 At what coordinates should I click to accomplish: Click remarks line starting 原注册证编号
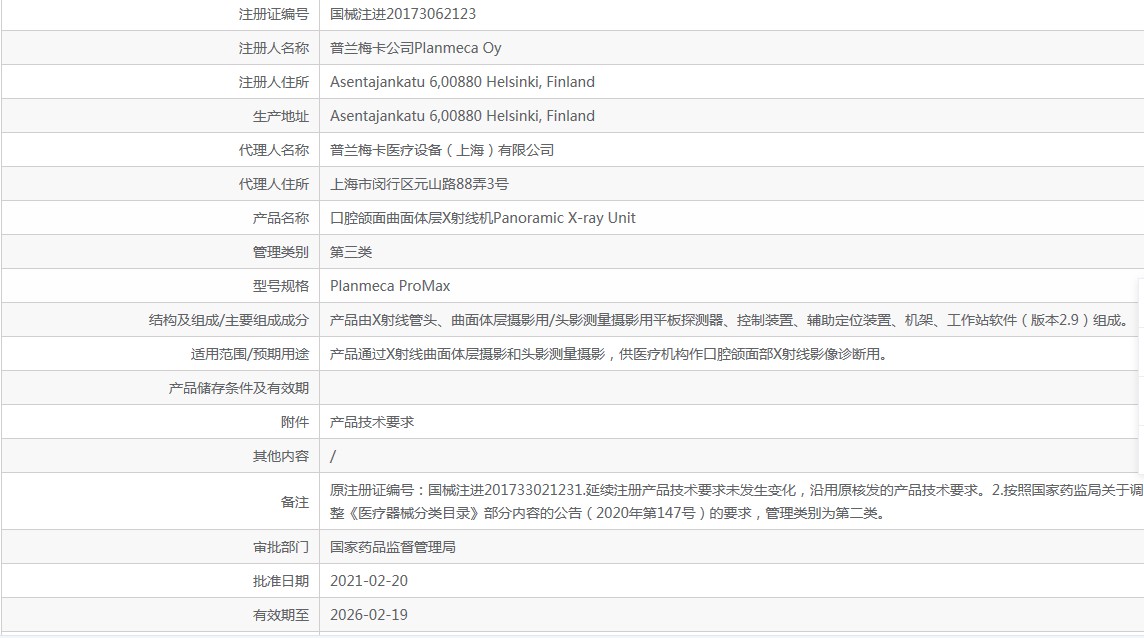(737, 490)
